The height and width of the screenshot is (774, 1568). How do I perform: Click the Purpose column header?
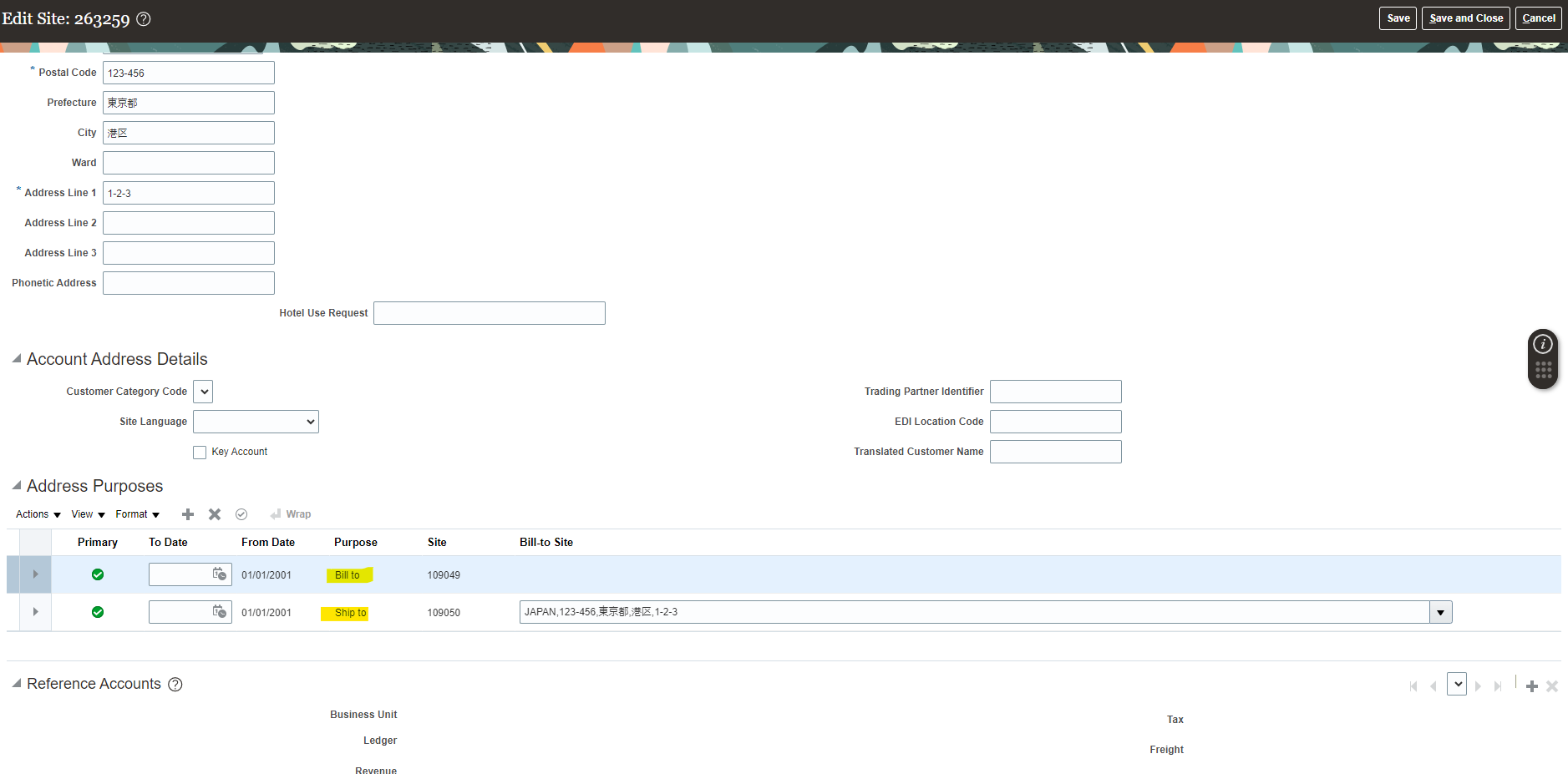coord(356,543)
